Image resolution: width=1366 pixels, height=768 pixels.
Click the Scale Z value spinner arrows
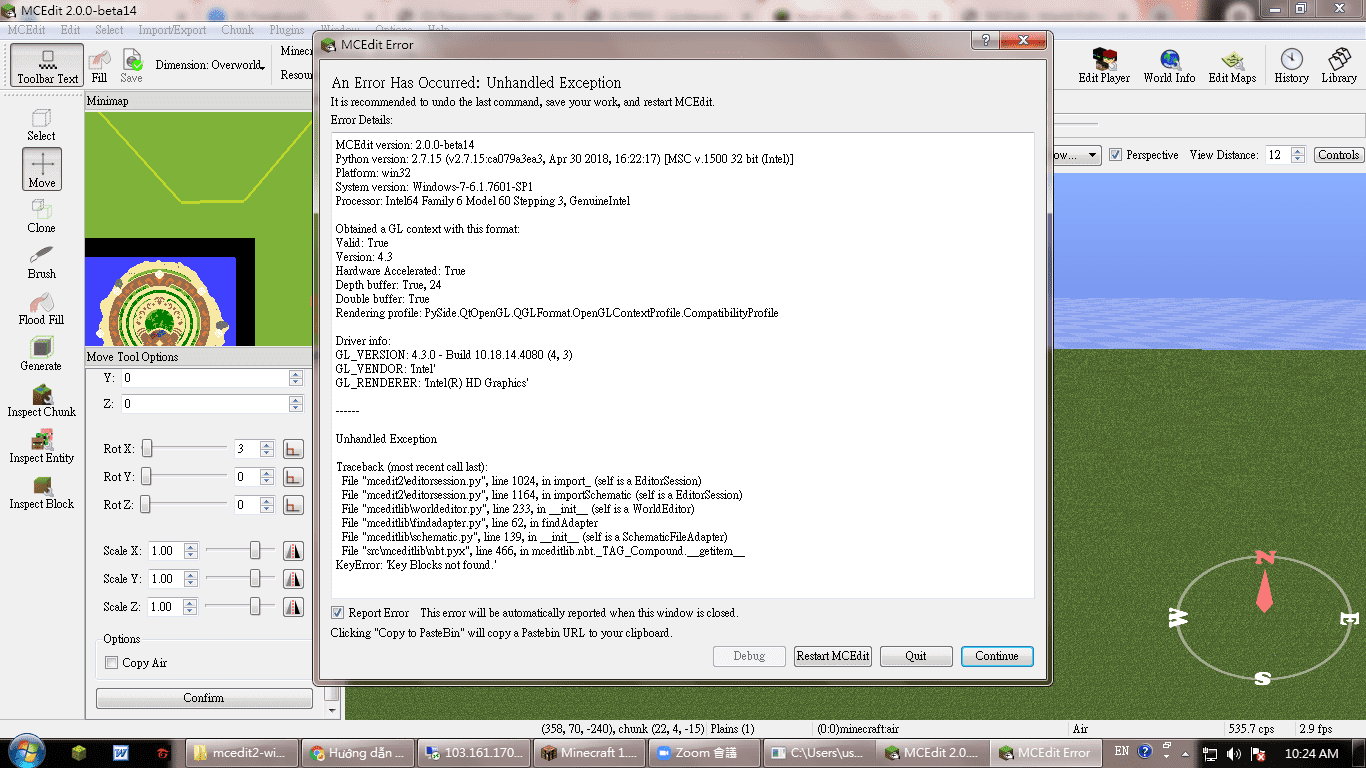click(190, 607)
